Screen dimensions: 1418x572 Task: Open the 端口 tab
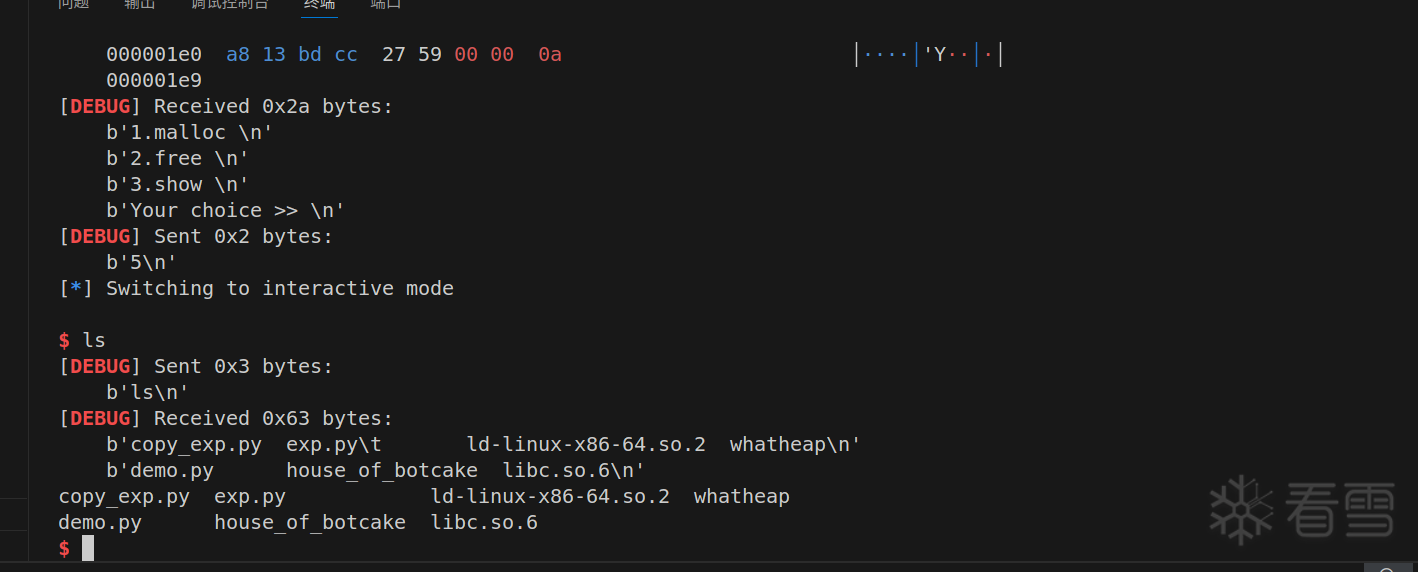tap(386, 4)
